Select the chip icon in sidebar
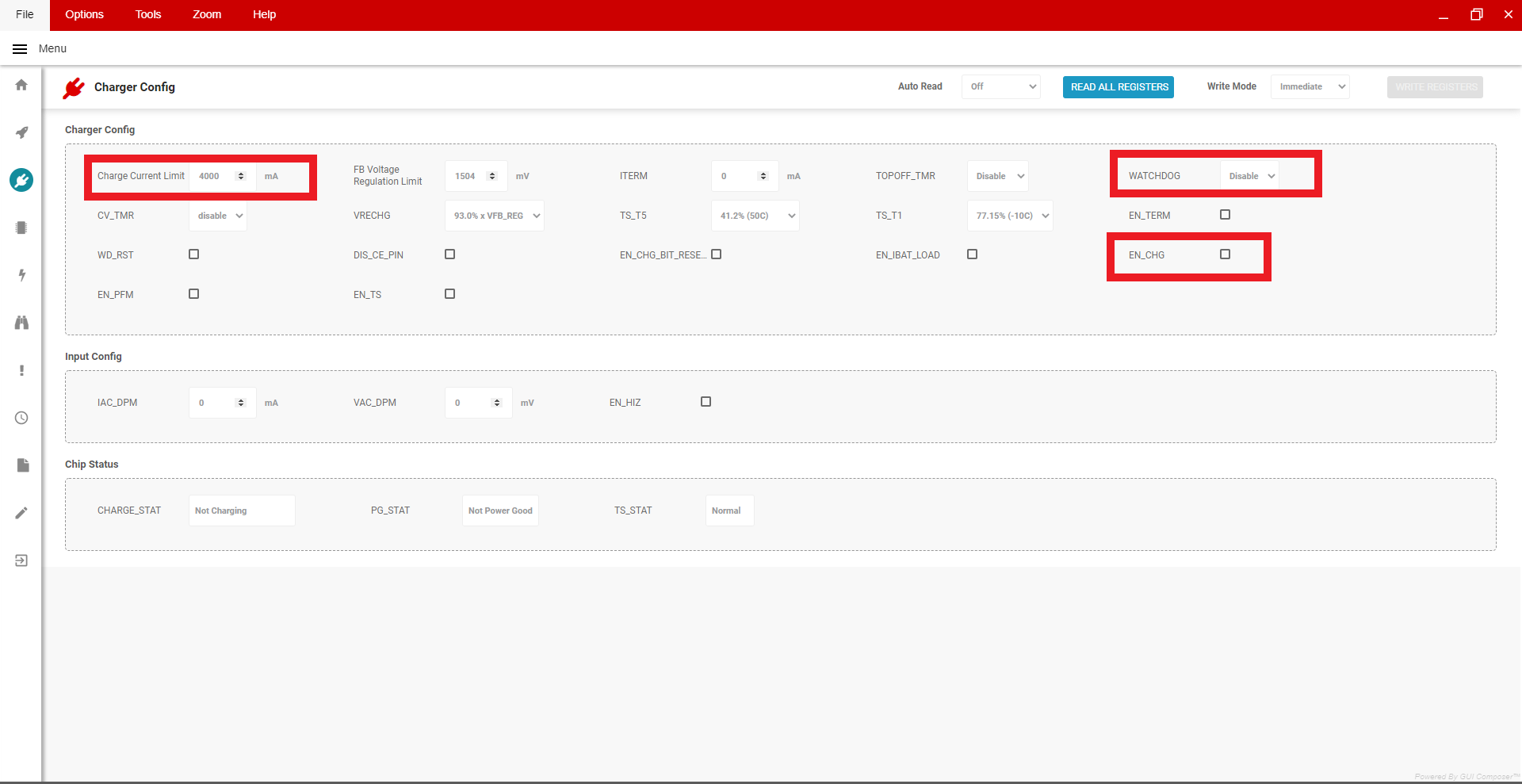This screenshot has width=1522, height=784. [21, 228]
